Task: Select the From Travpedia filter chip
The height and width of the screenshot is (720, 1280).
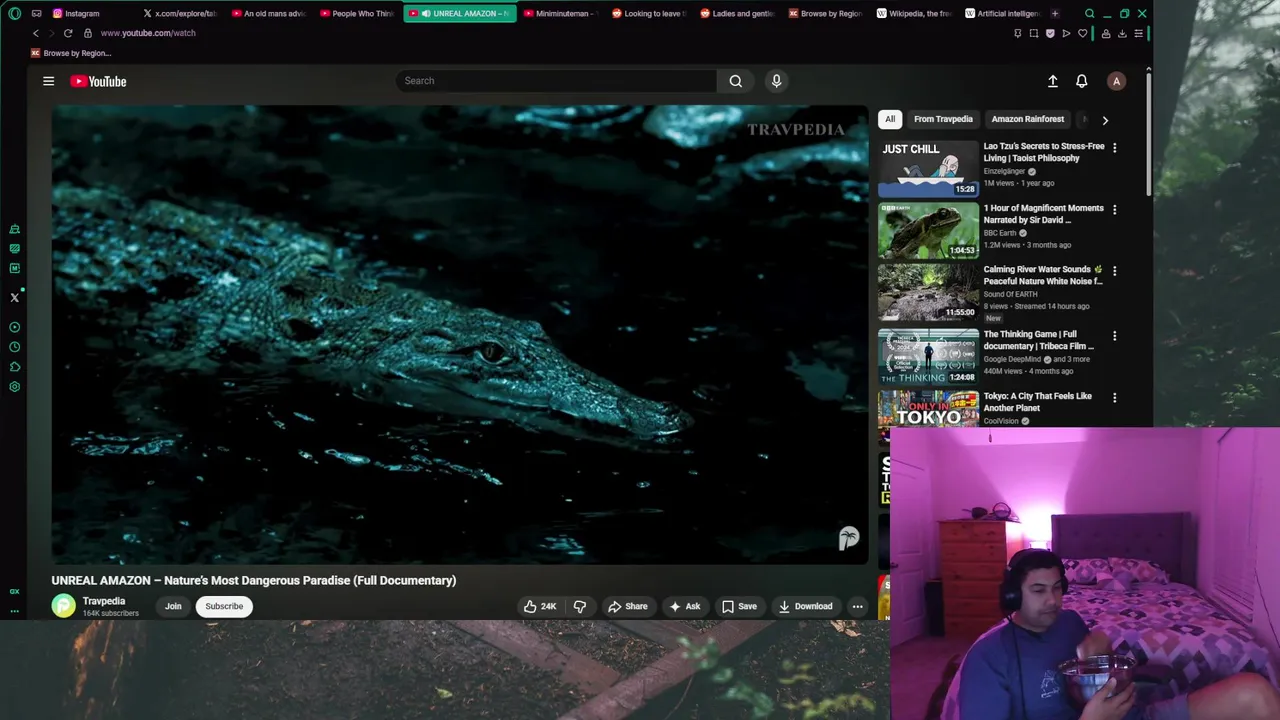Action: [x=943, y=119]
